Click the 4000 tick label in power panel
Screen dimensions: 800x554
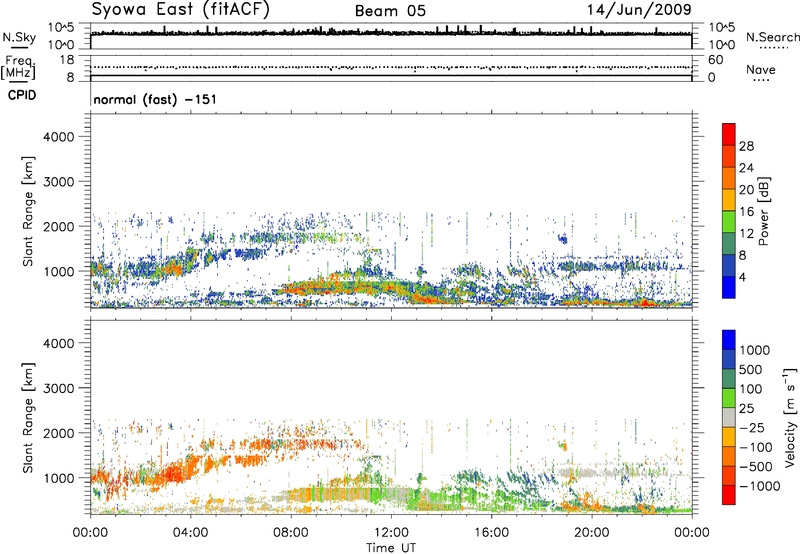[58, 137]
